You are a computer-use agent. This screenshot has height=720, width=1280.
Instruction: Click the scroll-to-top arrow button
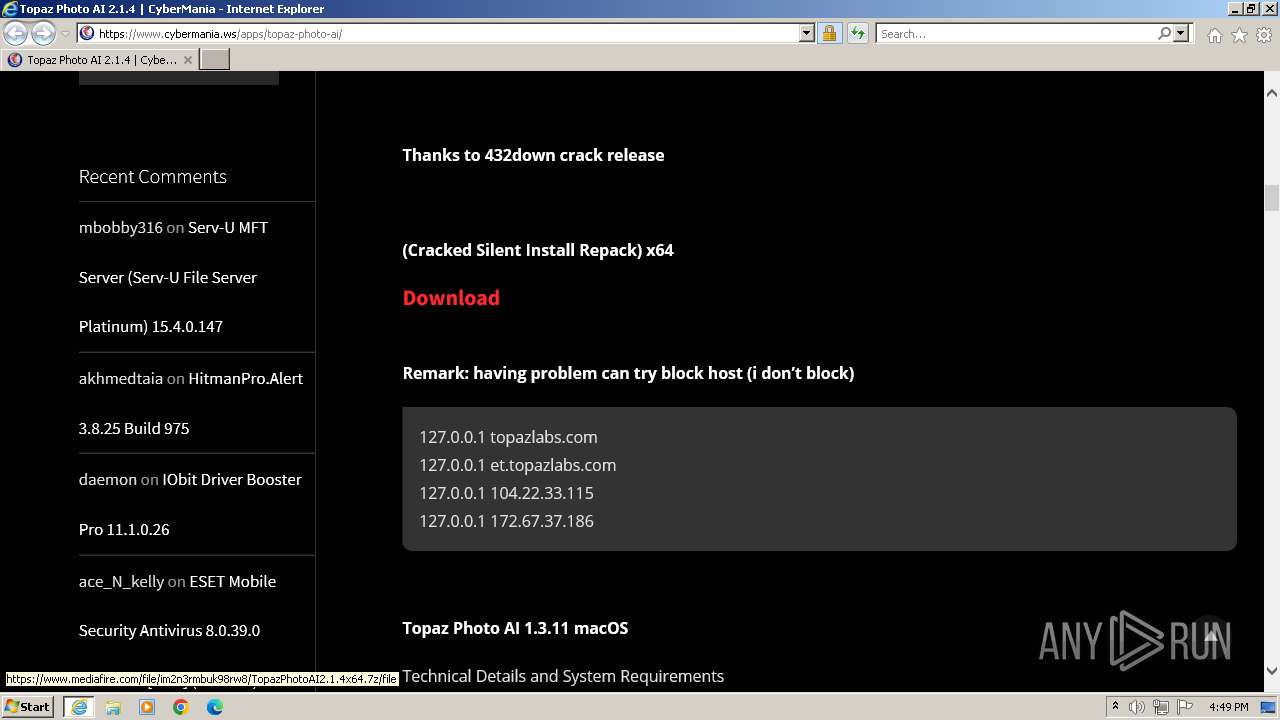1210,634
